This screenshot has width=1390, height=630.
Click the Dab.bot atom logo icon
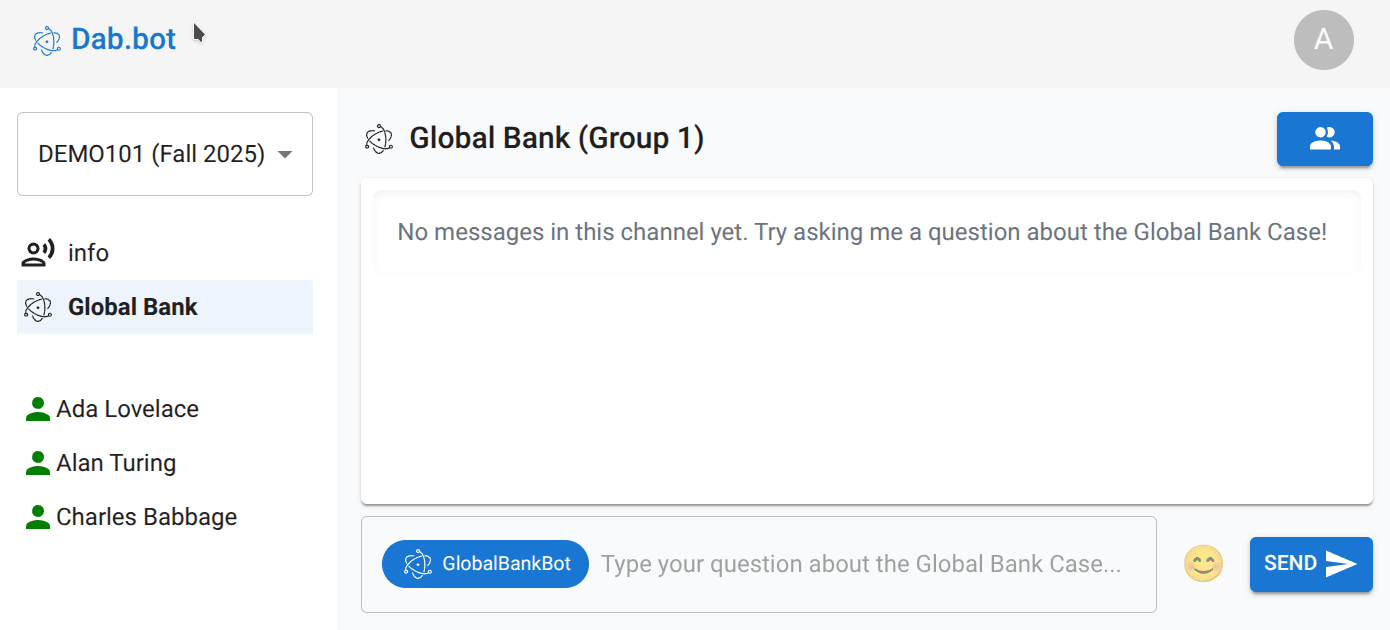47,41
